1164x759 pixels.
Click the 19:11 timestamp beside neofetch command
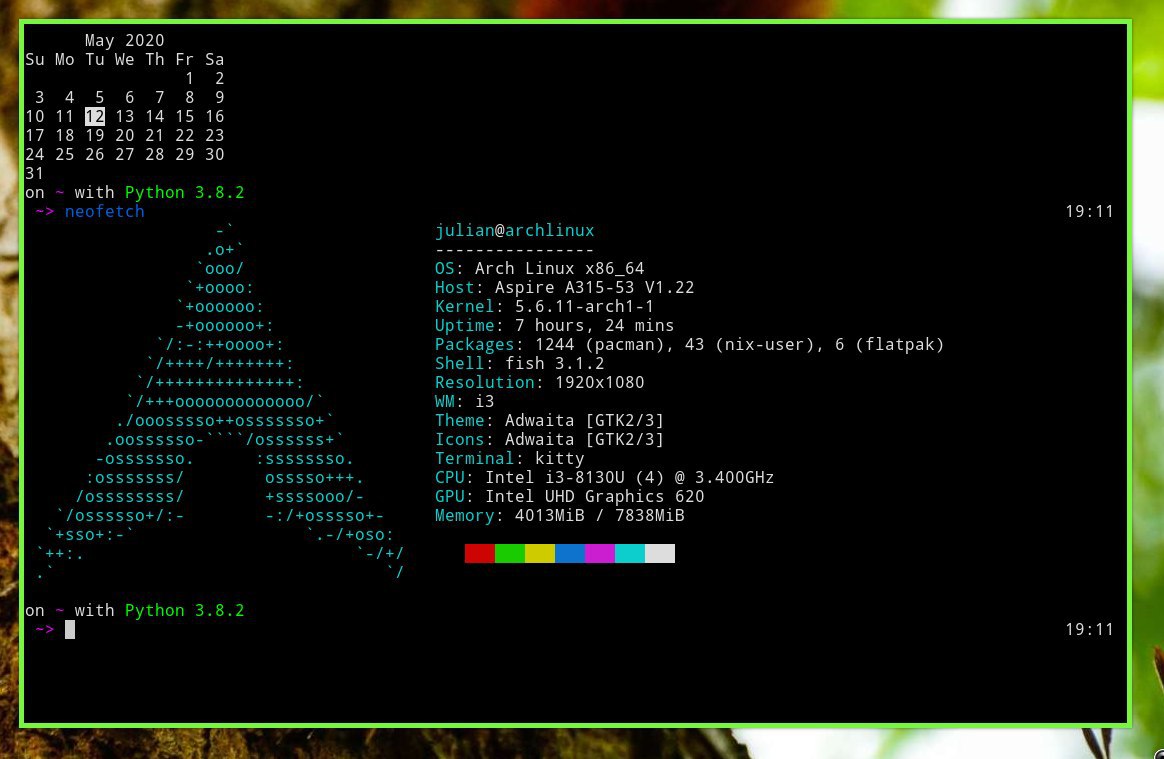(1089, 212)
